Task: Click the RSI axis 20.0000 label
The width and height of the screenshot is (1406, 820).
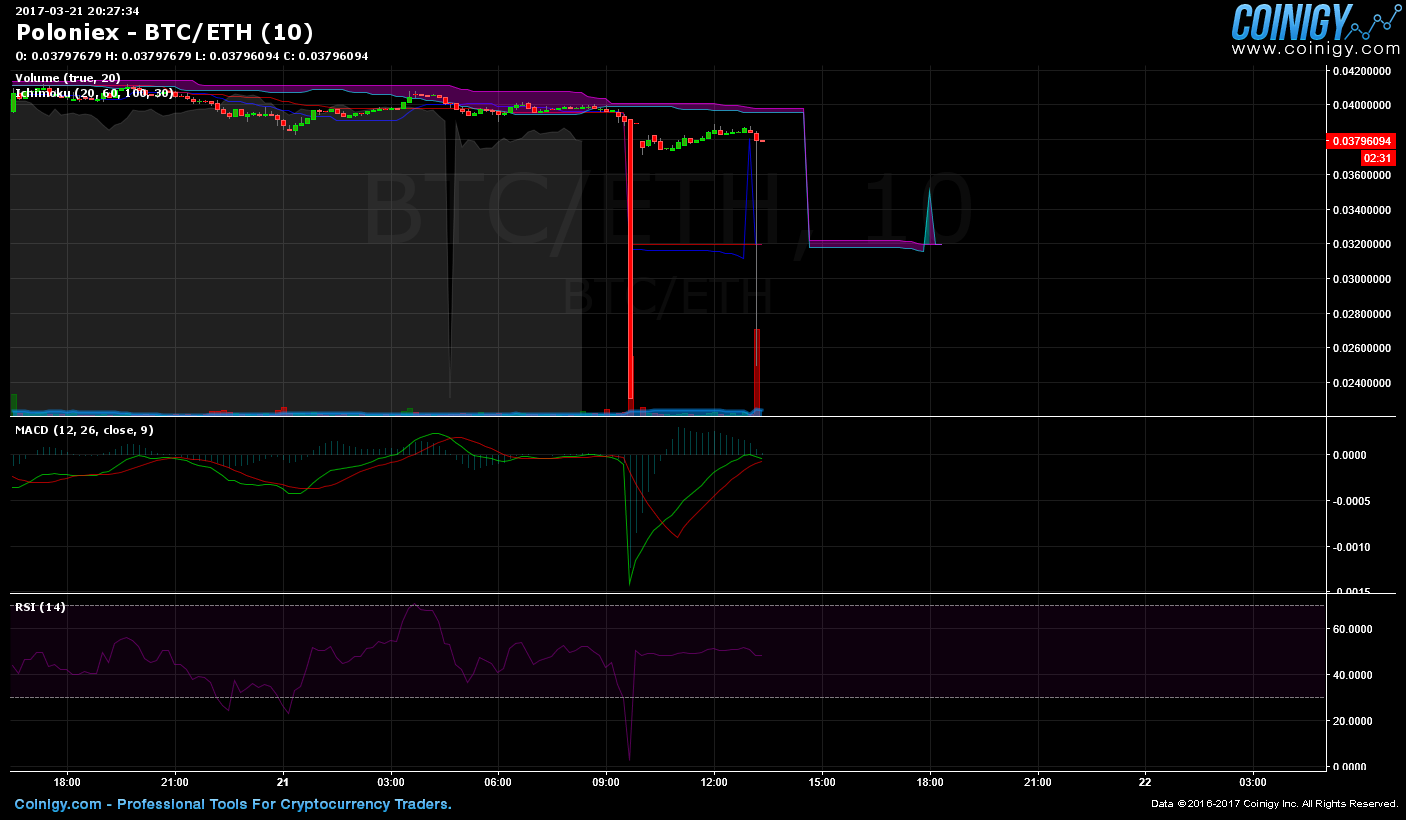Action: (1351, 721)
